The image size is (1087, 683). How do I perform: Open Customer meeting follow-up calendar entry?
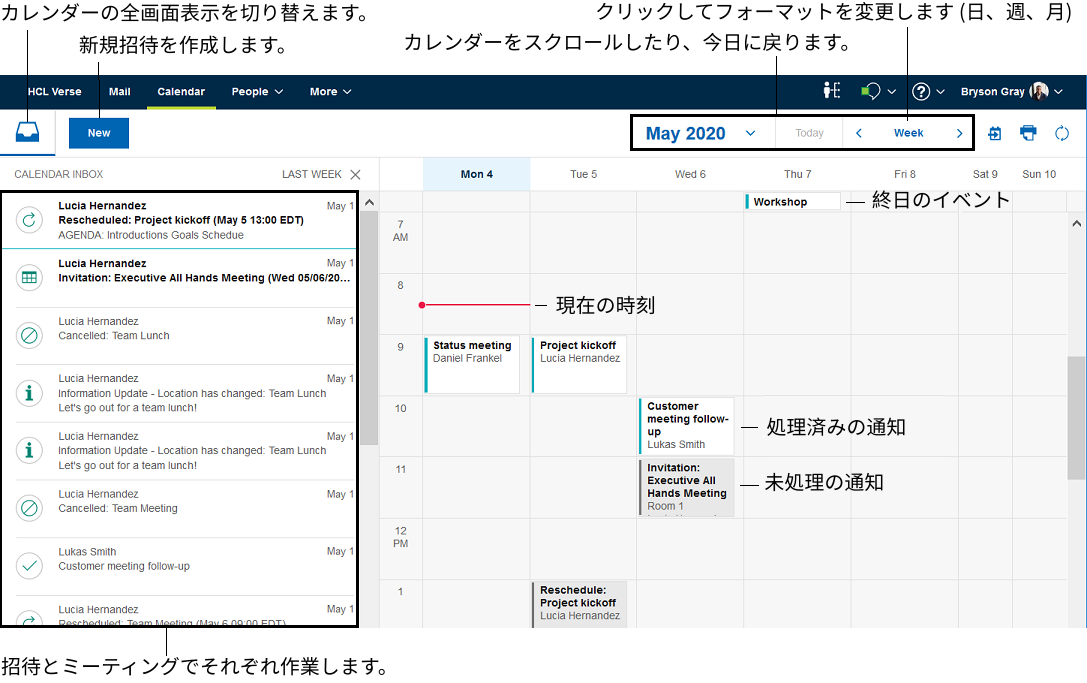(686, 426)
